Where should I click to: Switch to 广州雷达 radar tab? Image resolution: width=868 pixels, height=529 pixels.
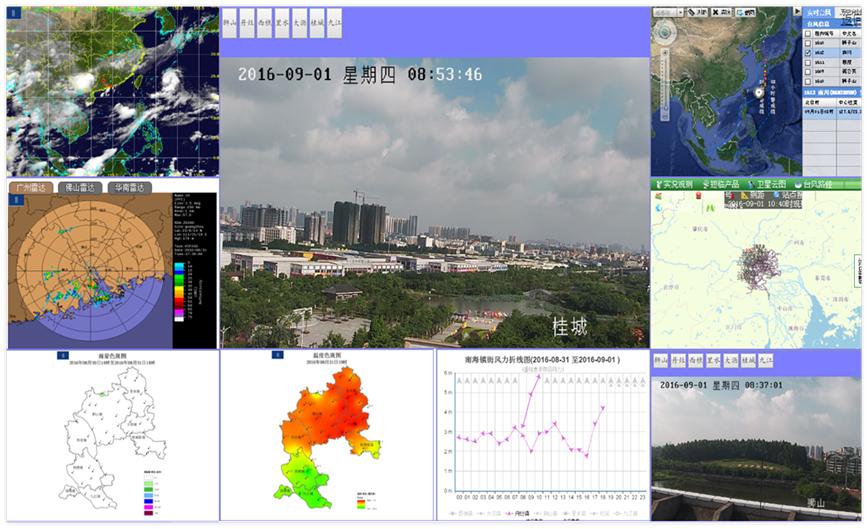coord(31,188)
